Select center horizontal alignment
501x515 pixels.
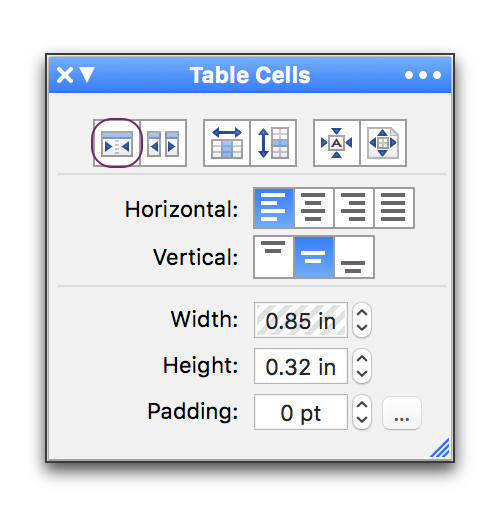click(x=314, y=208)
